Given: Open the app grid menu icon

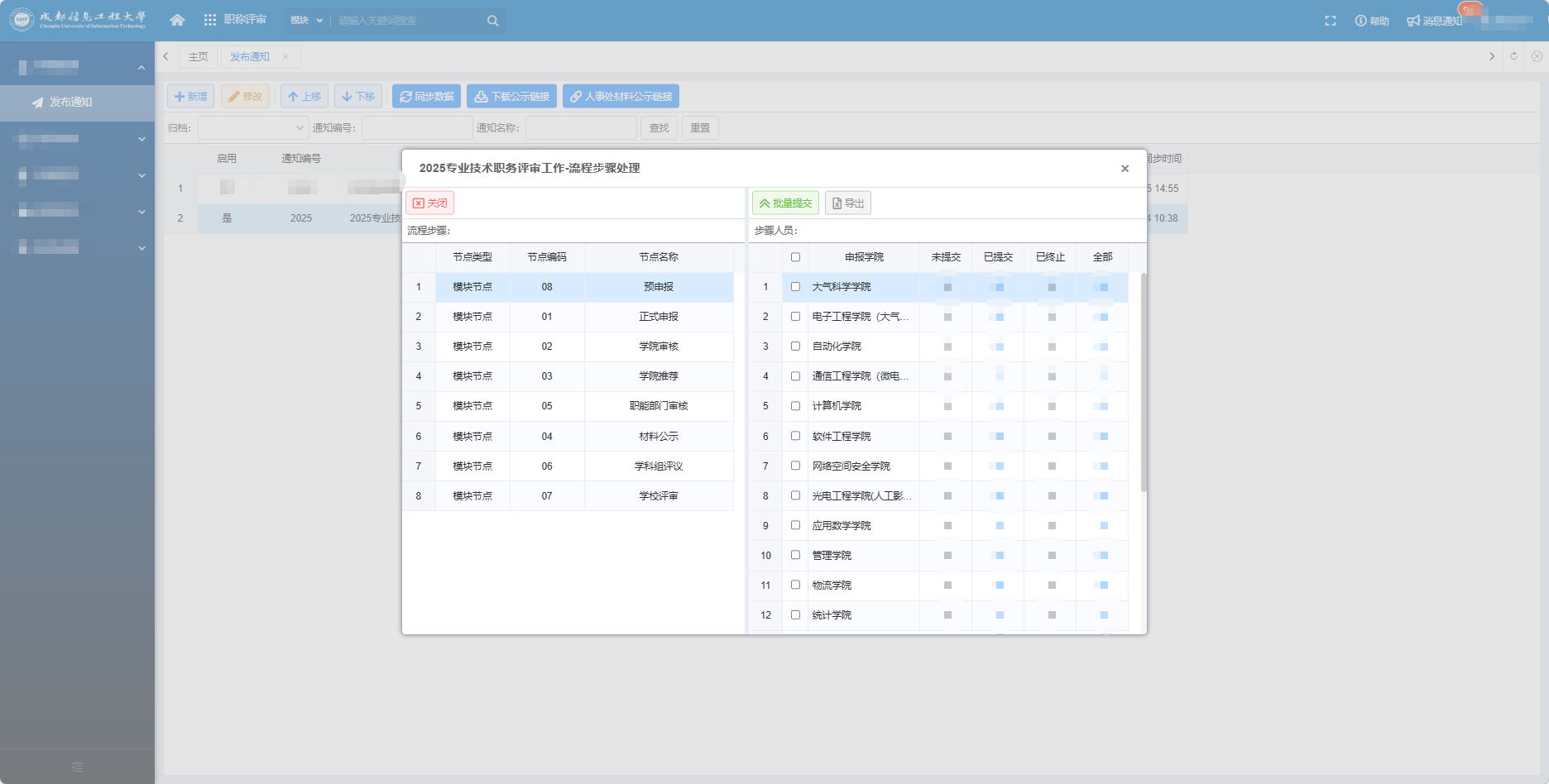Looking at the screenshot, I should (210, 20).
